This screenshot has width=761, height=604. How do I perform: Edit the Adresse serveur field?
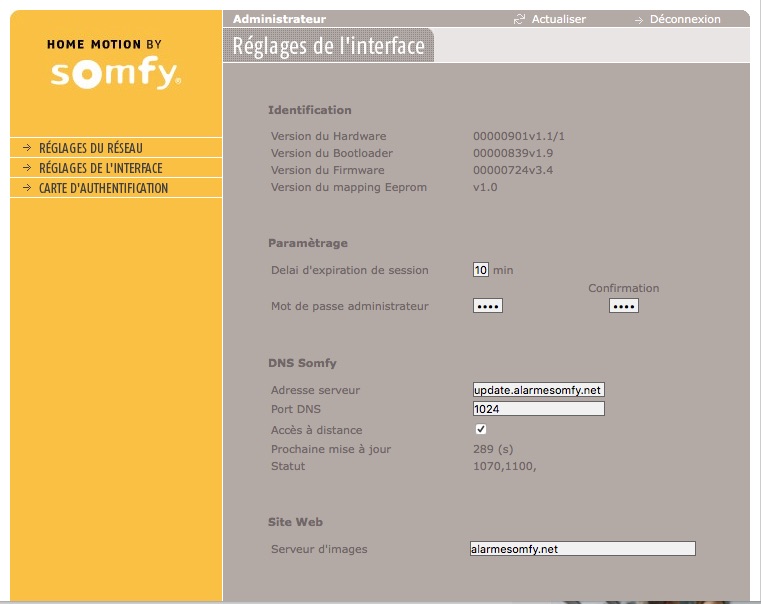tap(539, 390)
